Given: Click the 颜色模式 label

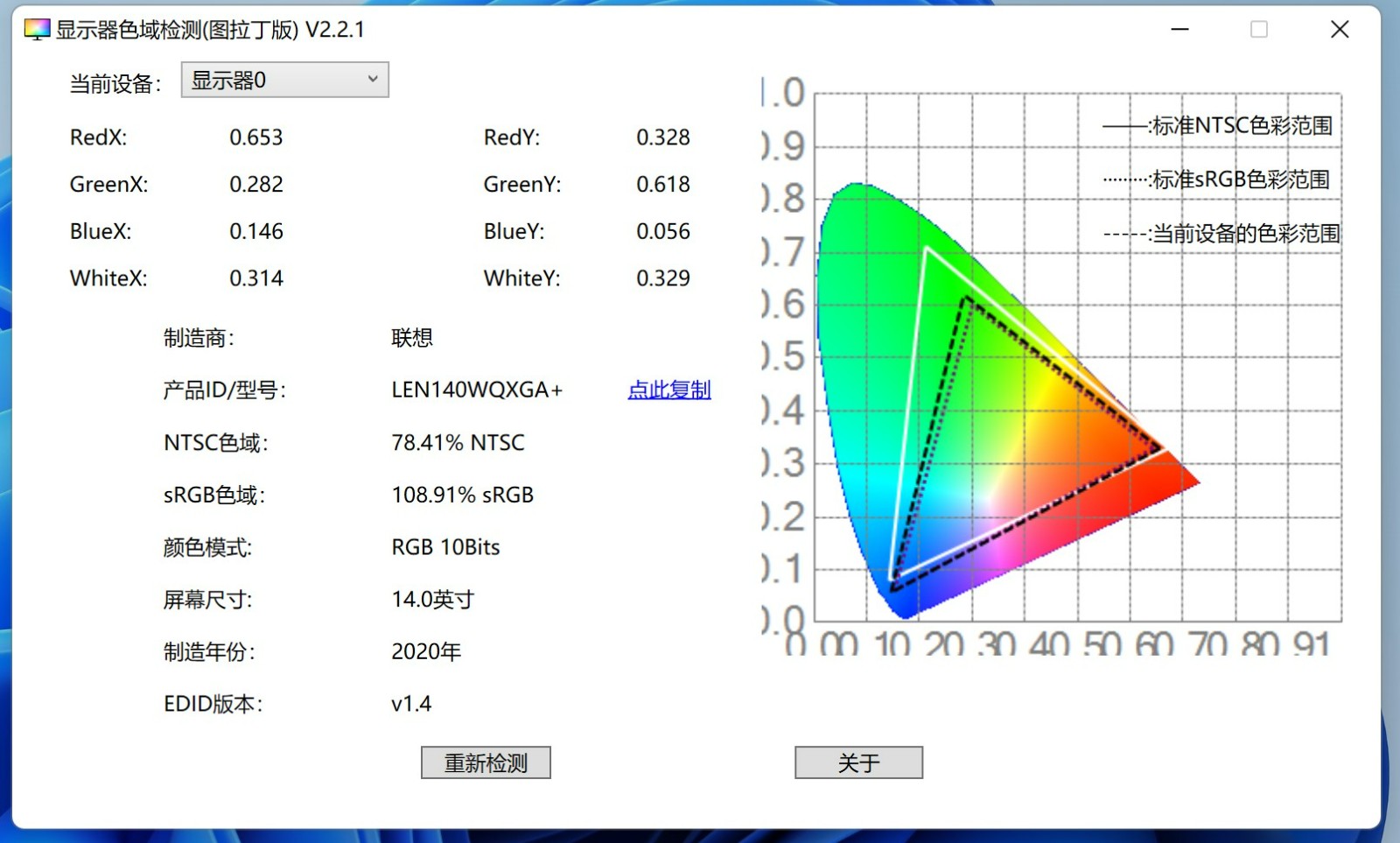Looking at the screenshot, I should click(207, 548).
